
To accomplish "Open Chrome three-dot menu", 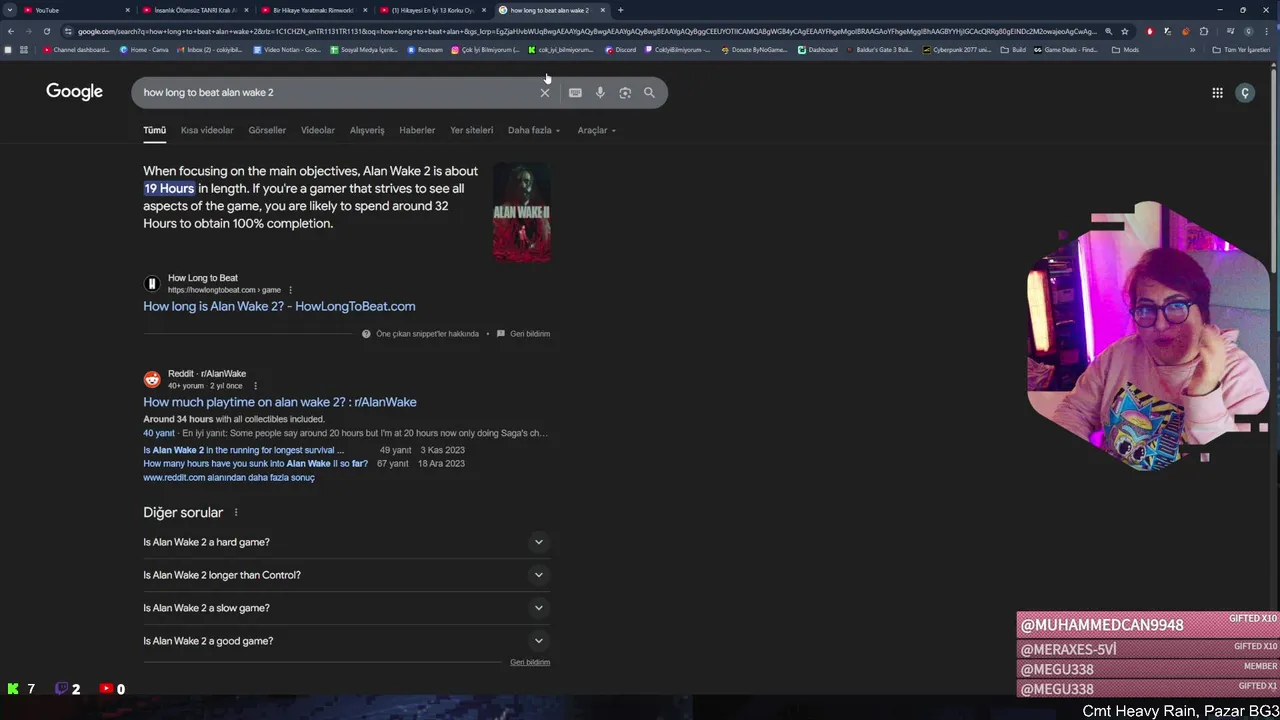I will coord(1268,31).
